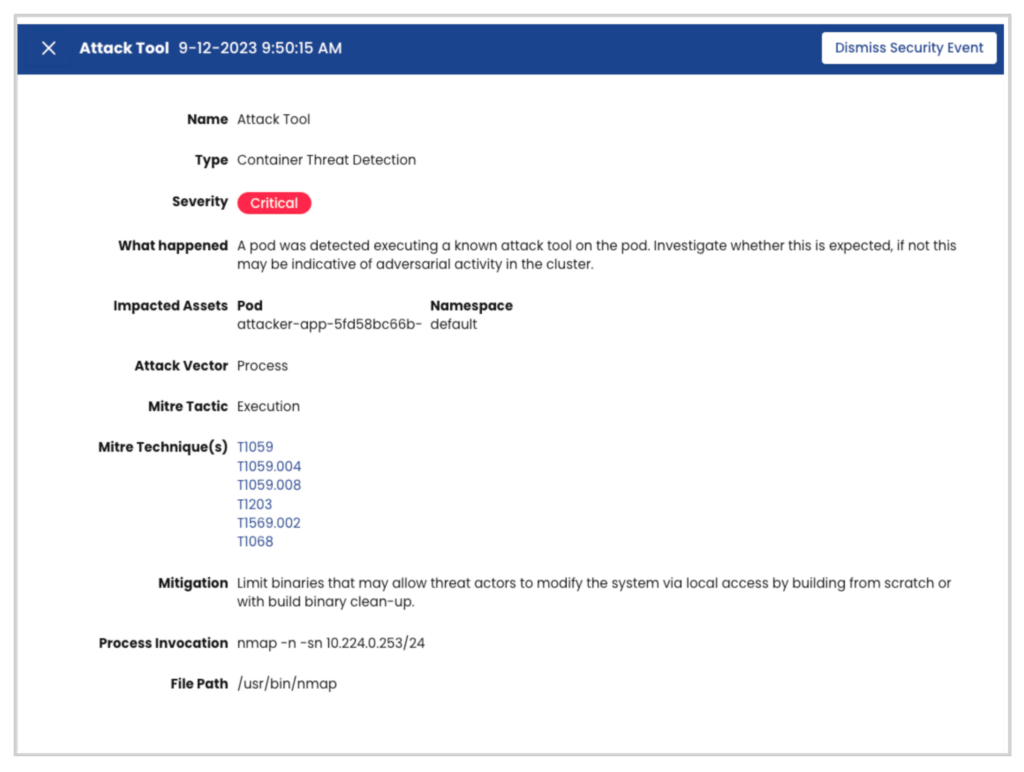Image resolution: width=1024 pixels, height=772 pixels.
Task: Select file path /usr/bin/nmap
Action: [x=287, y=684]
